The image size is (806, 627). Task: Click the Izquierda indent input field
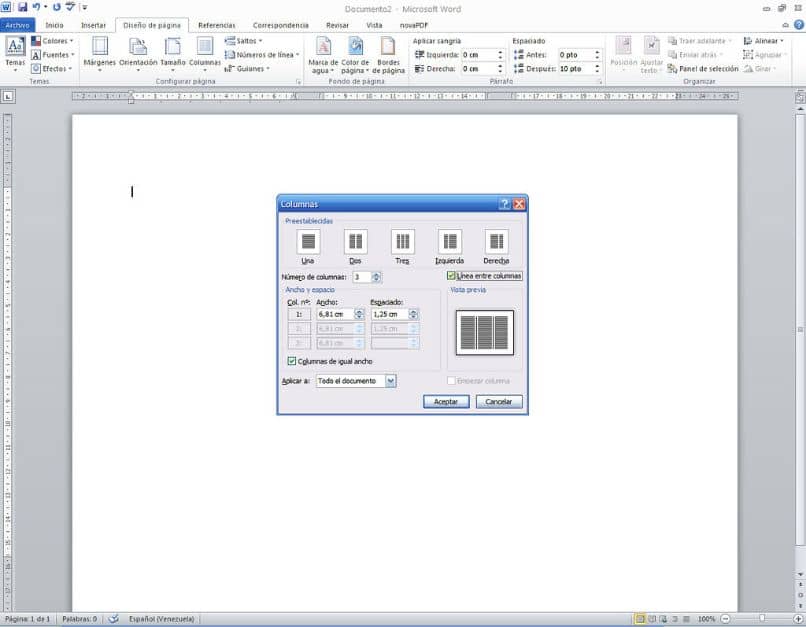coord(479,54)
